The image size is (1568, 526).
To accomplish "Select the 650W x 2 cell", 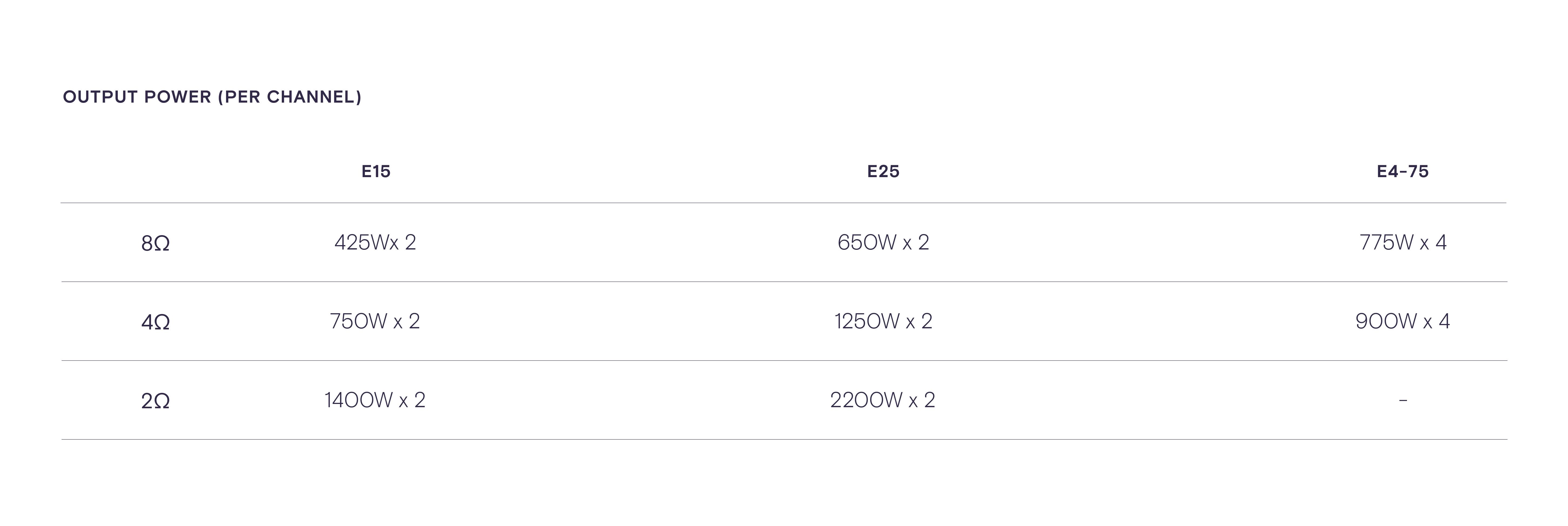I will click(x=883, y=243).
